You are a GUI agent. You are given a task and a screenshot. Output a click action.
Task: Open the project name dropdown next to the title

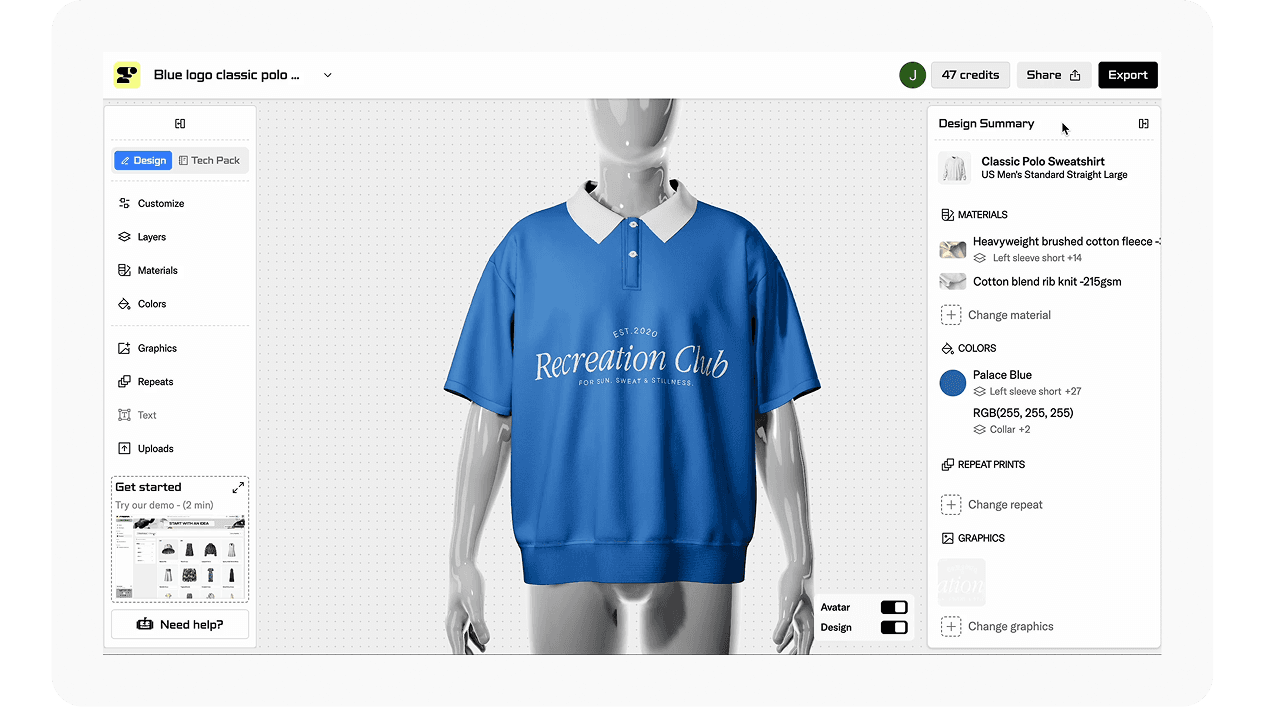327,74
